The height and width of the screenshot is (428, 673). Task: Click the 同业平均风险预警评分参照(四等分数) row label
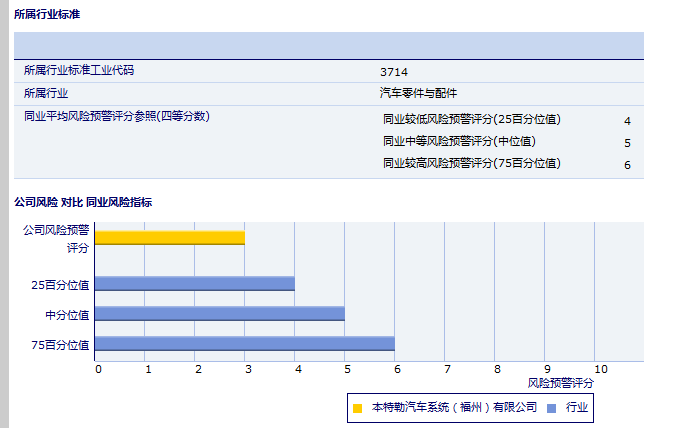click(x=116, y=116)
